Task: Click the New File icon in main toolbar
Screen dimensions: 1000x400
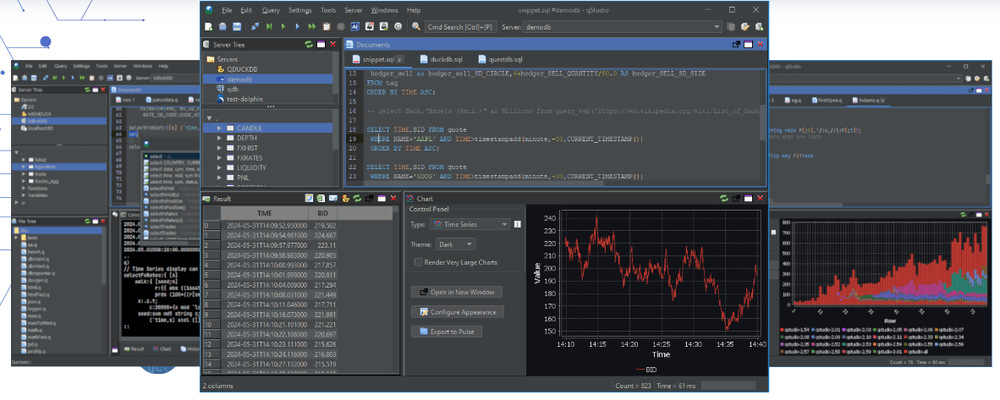Action: click(209, 27)
